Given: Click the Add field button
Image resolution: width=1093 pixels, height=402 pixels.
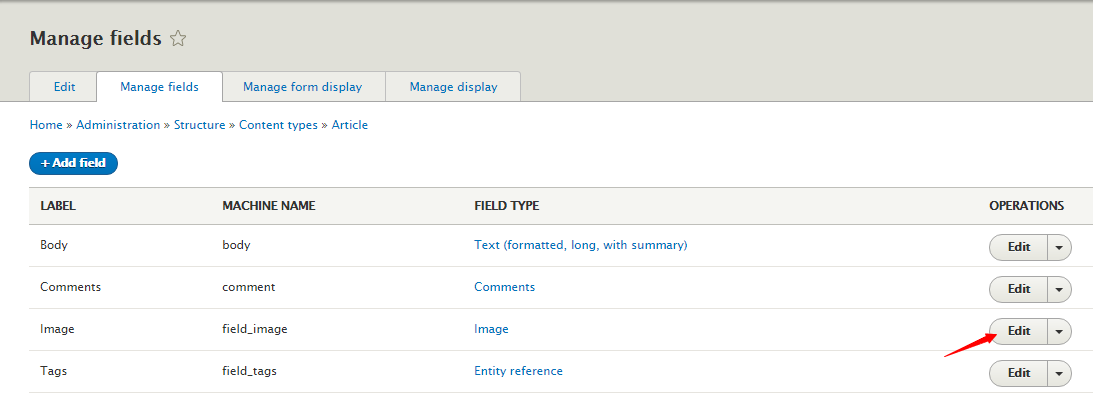Looking at the screenshot, I should click(73, 163).
